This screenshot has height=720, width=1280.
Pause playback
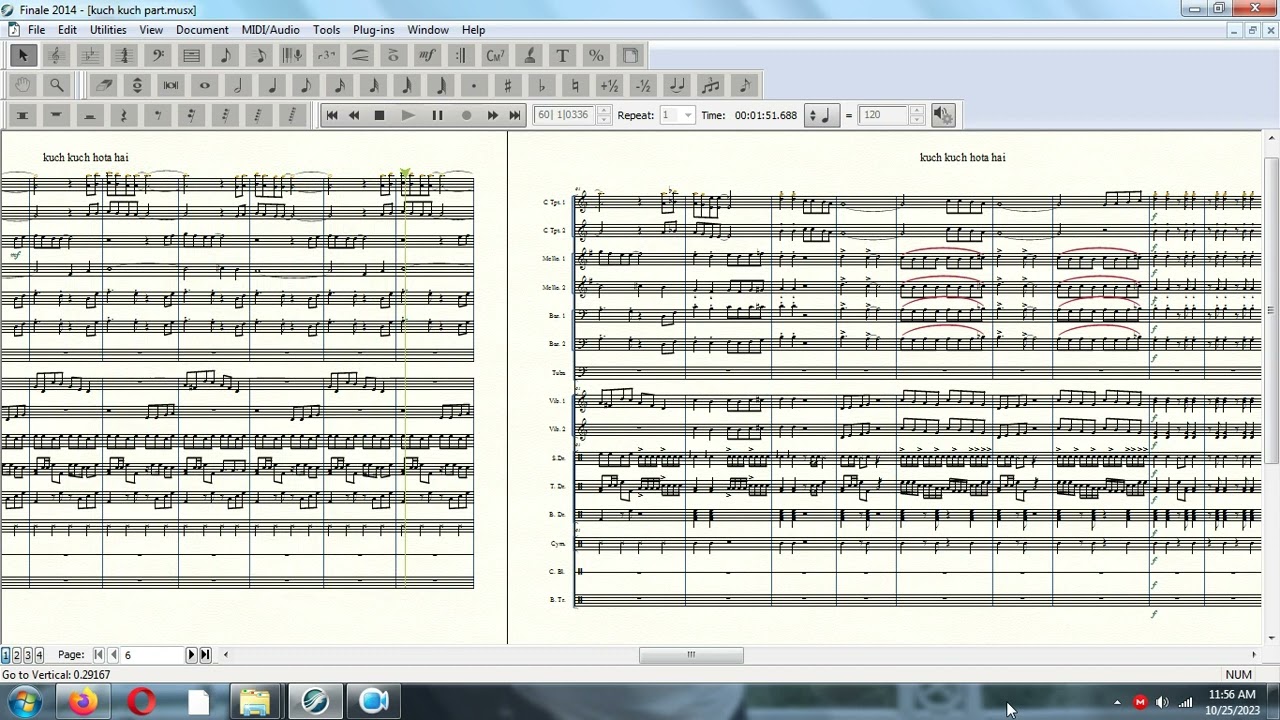437,115
